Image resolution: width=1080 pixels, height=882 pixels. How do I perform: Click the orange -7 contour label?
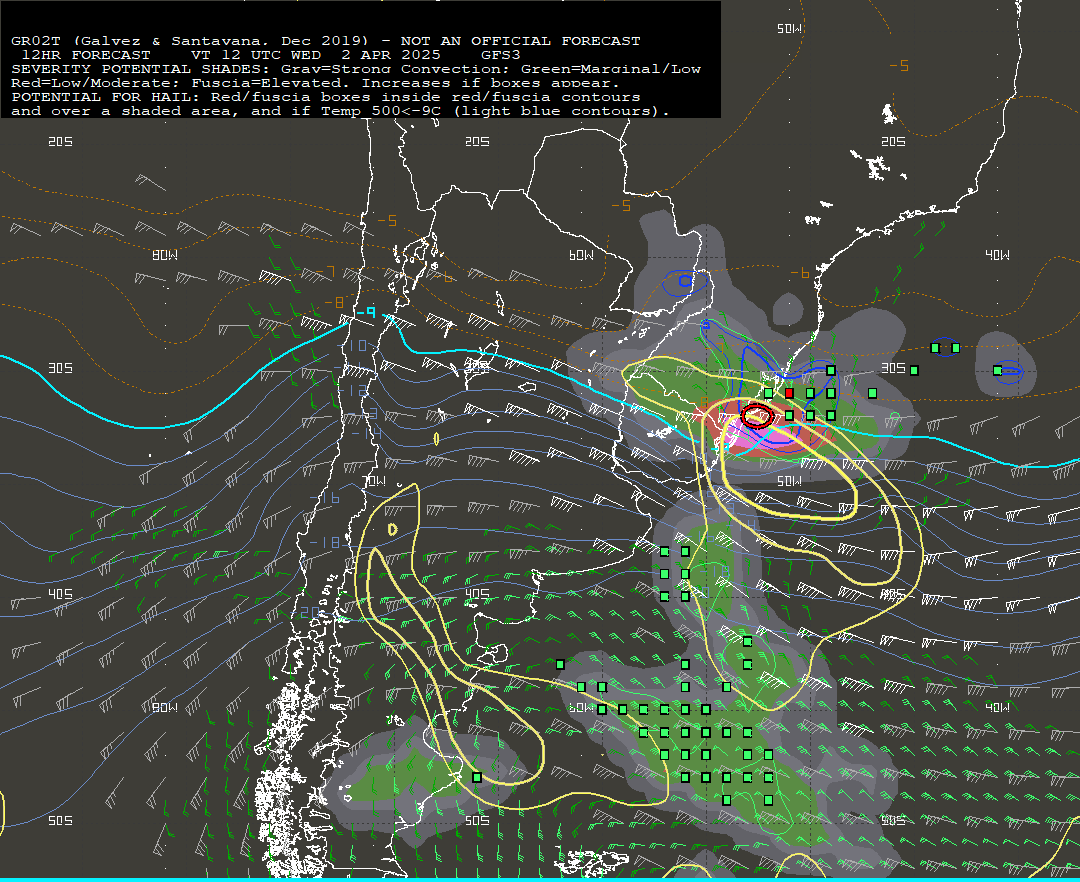tap(326, 271)
